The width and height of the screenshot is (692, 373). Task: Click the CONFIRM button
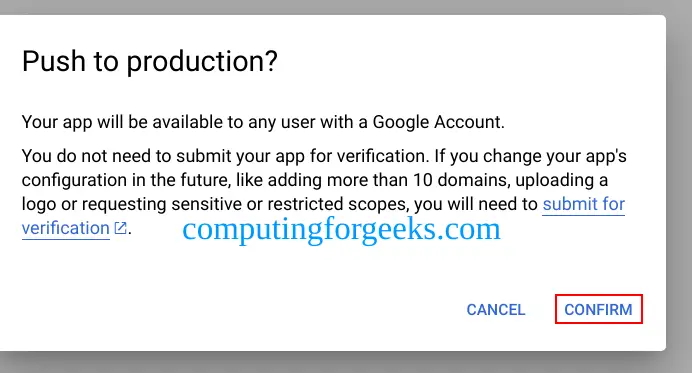(598, 309)
